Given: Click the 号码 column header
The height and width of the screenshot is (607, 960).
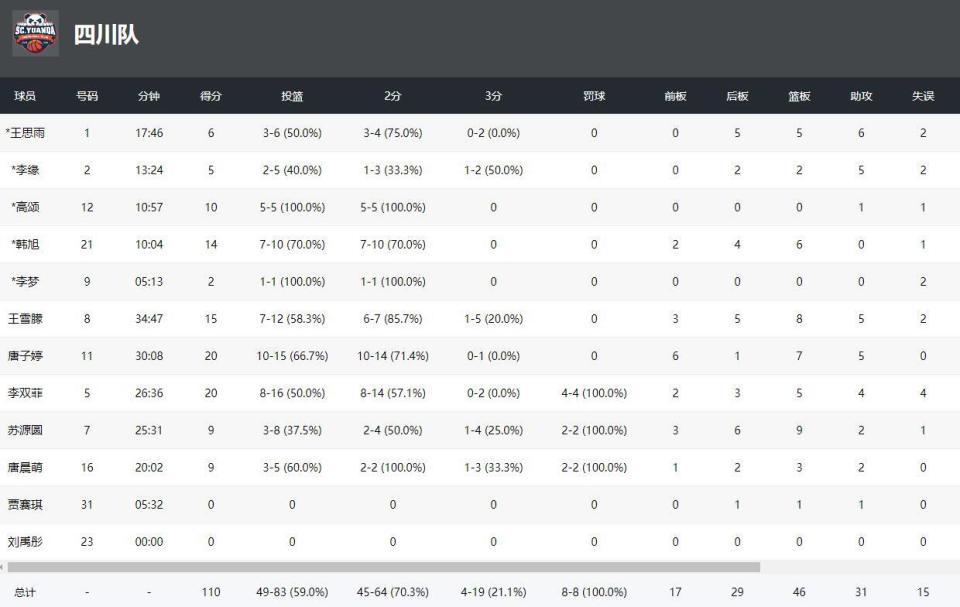Looking at the screenshot, I should [x=87, y=96].
